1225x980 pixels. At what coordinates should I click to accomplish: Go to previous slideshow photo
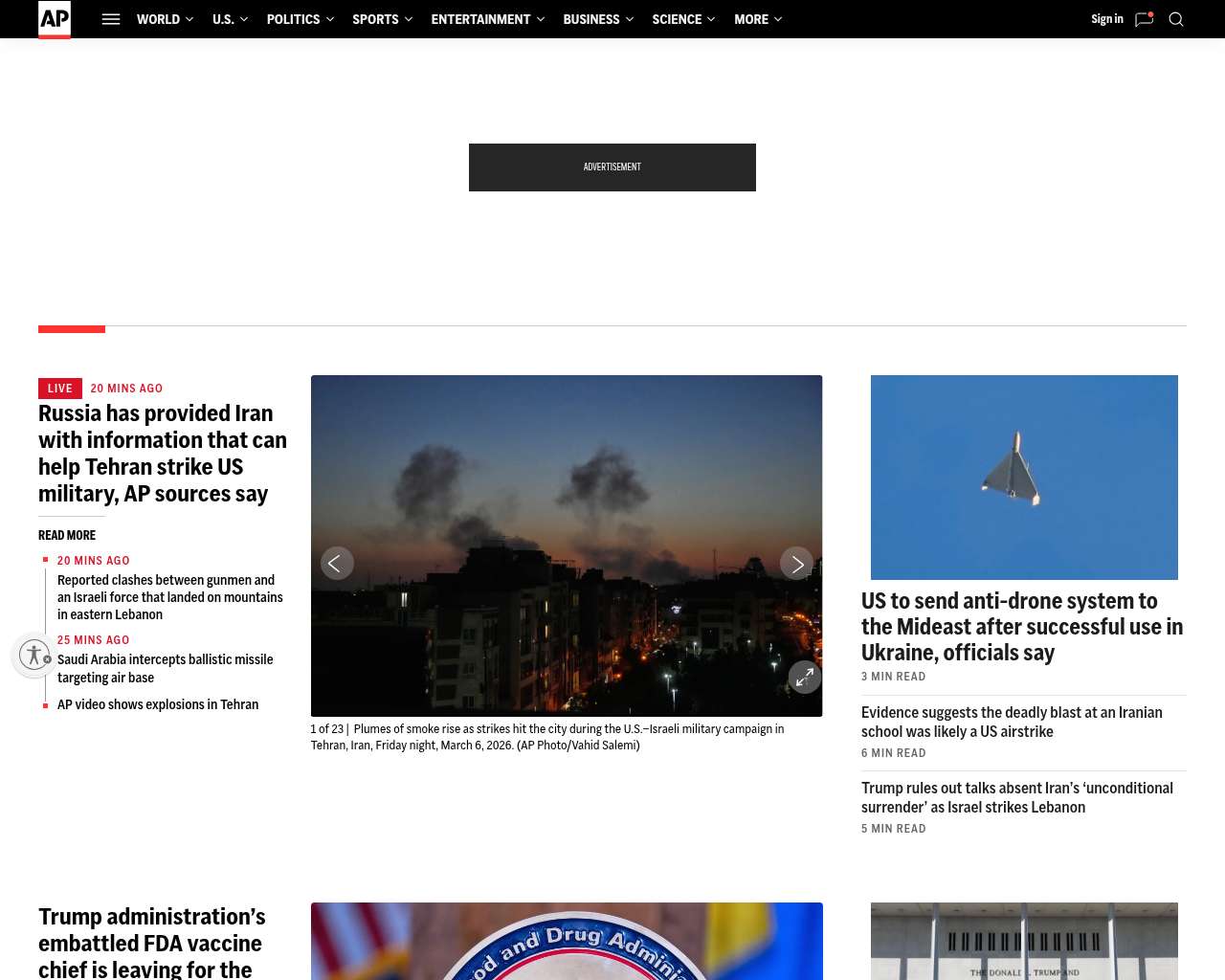tap(337, 564)
